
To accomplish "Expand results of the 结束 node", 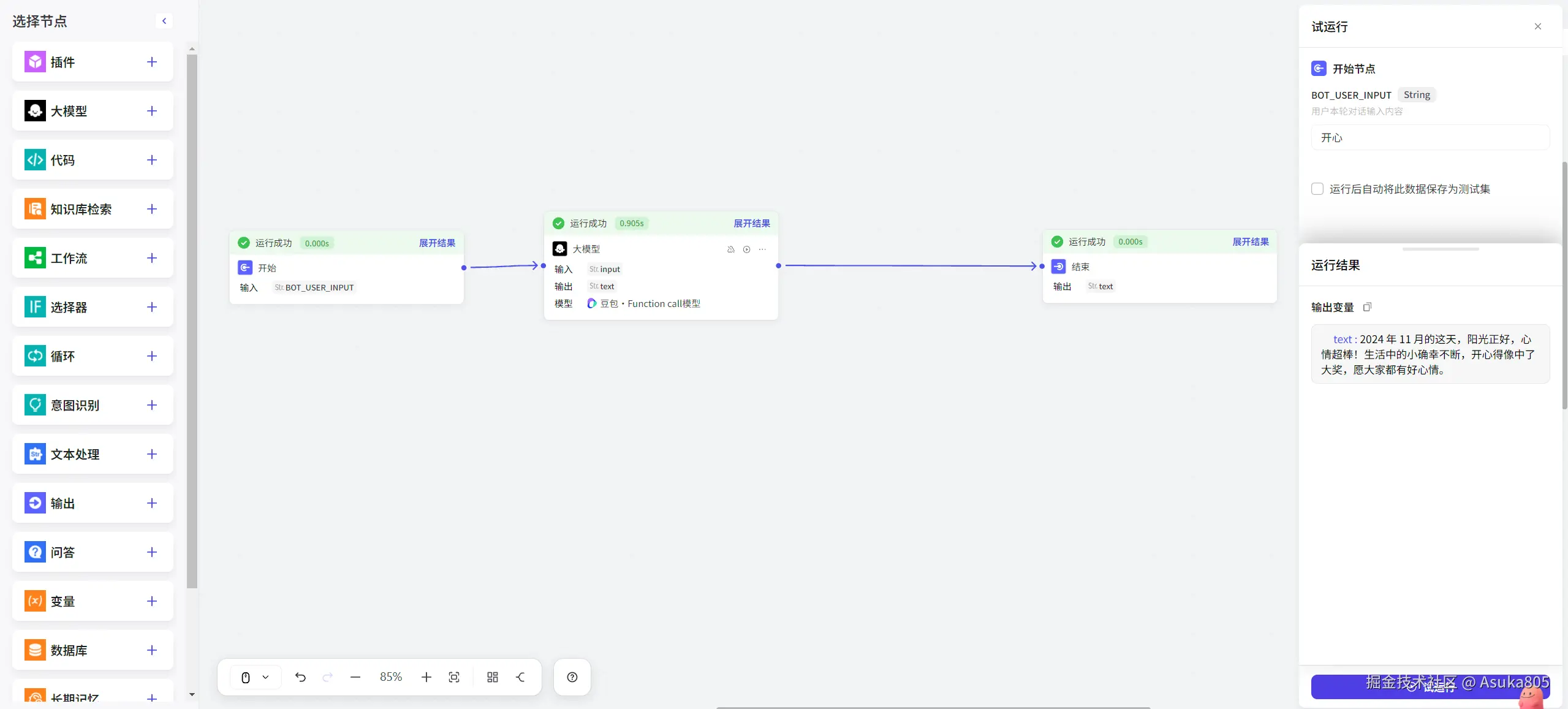I will coord(1251,242).
